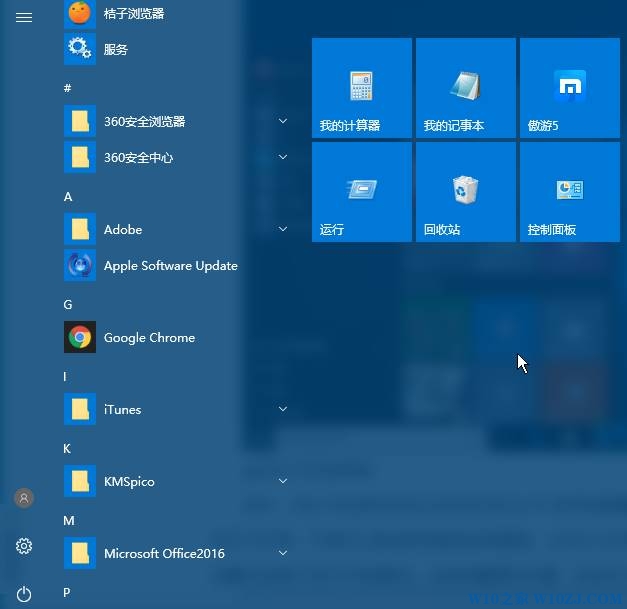
Task: Click the A section letter header
Action: point(68,197)
